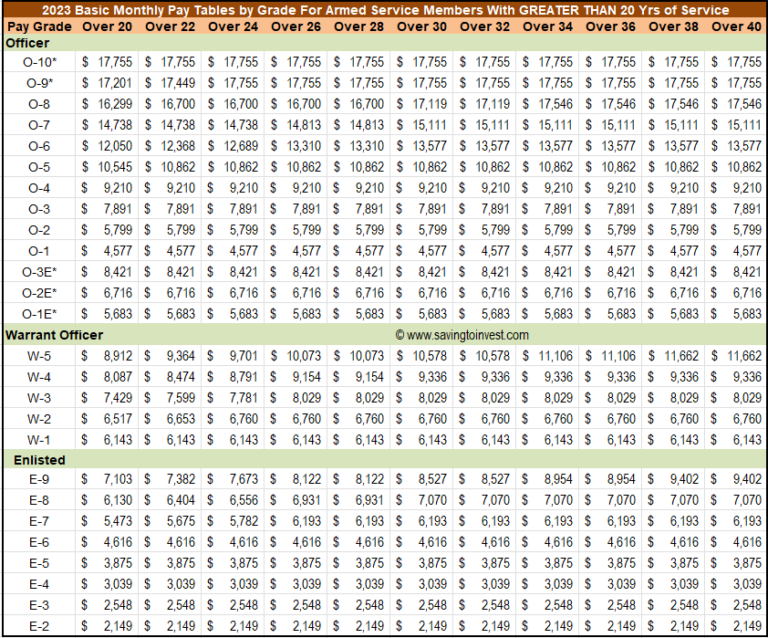Select the O-10* pay grade row label
This screenshot has width=768, height=638.
pos(39,62)
